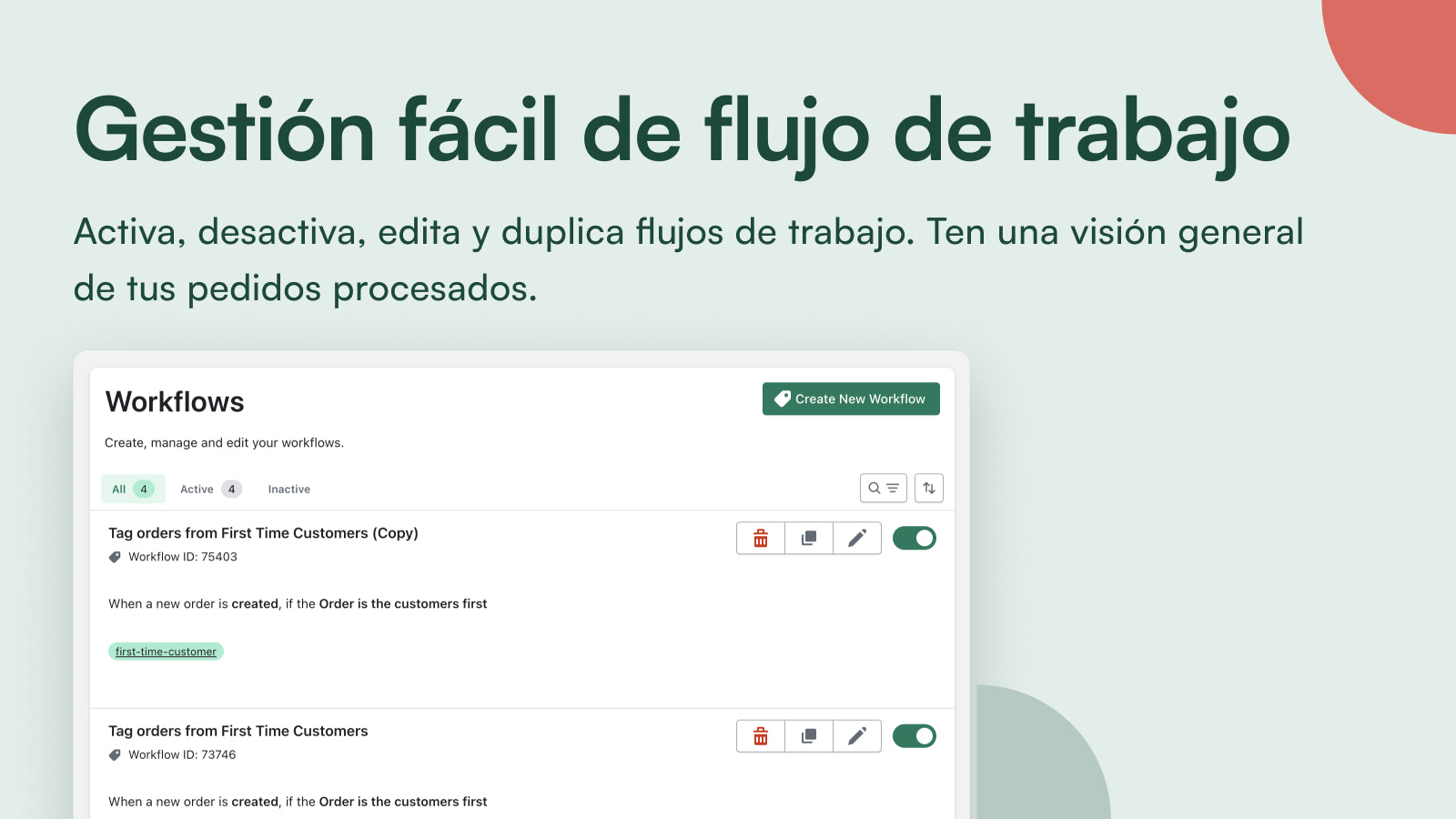Delete workflow ID 73746
Viewport: 1456px width, 819px height.
click(761, 736)
